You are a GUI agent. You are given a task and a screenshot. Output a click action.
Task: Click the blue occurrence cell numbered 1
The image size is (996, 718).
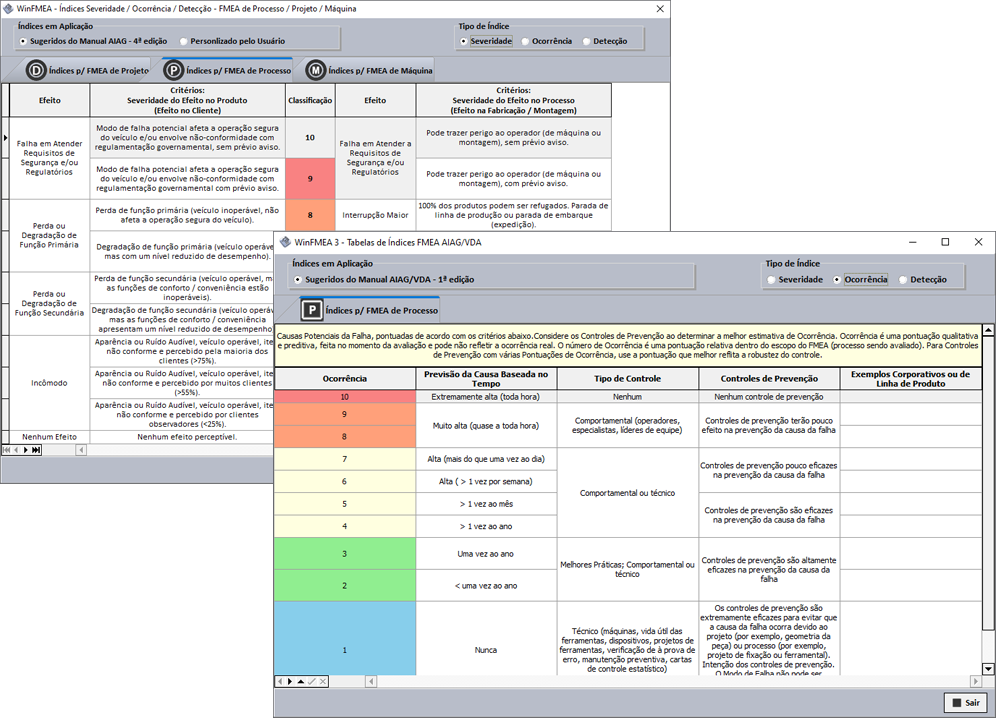click(345, 650)
